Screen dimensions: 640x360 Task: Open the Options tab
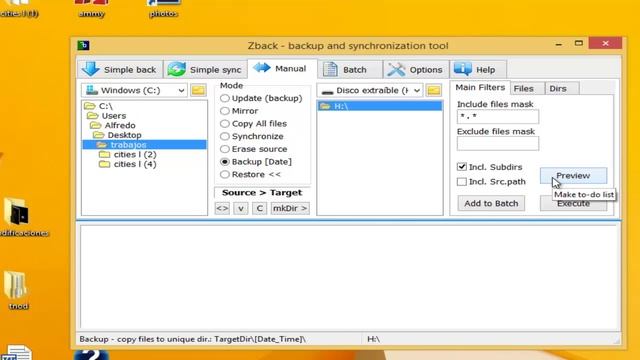point(416,69)
